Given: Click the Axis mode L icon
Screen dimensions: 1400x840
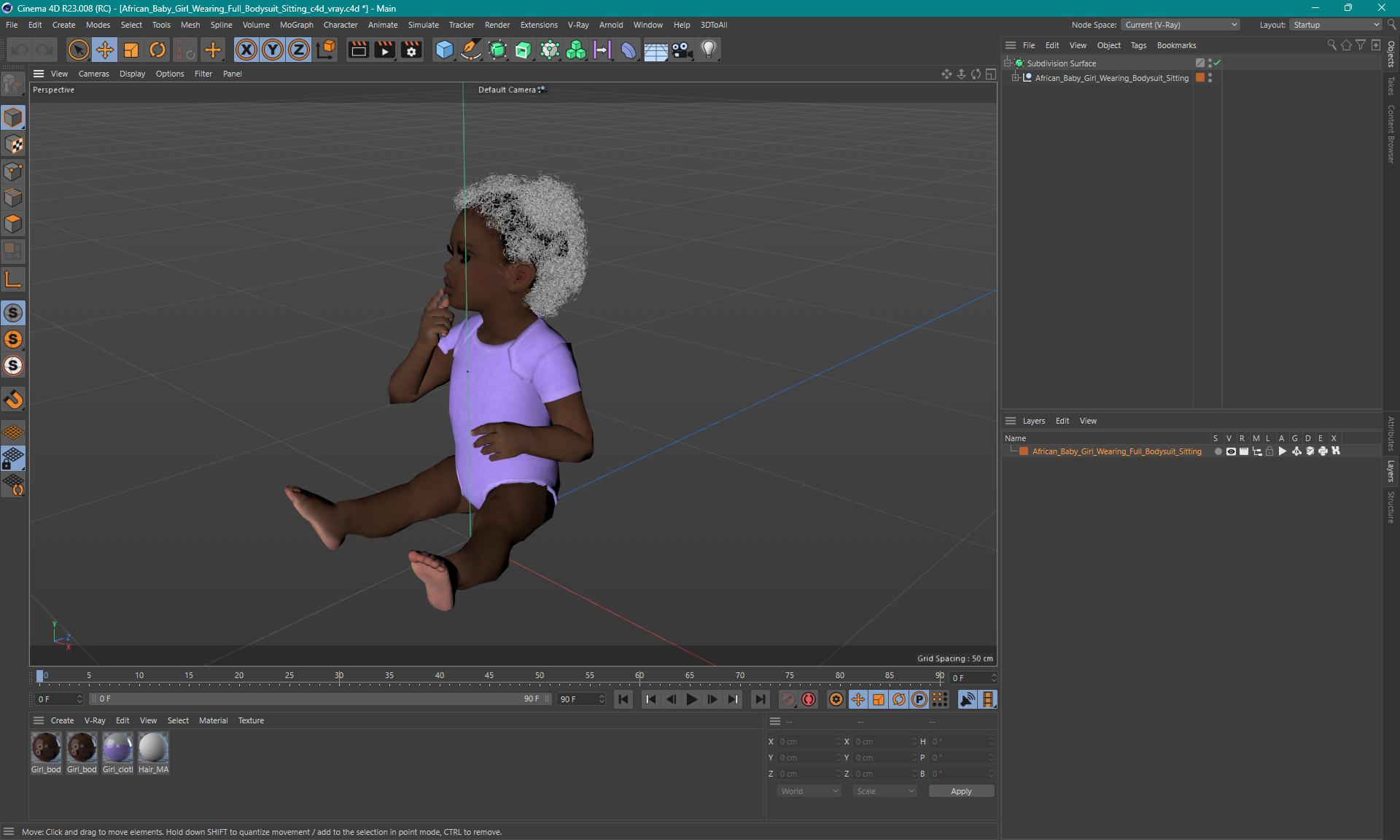Looking at the screenshot, I should click(x=13, y=279).
